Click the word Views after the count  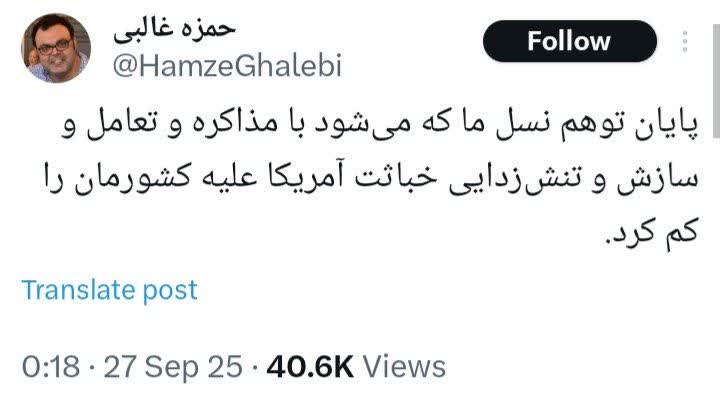[x=405, y=367]
